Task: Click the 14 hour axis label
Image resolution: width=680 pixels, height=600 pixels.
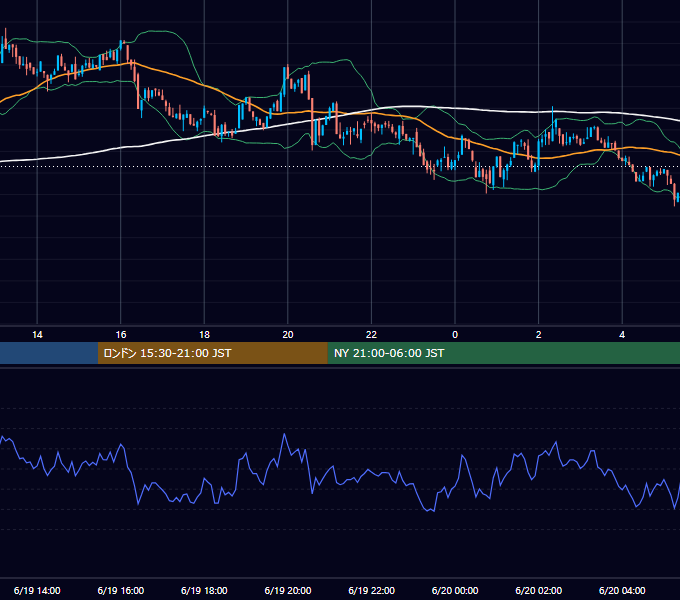Action: pos(37,335)
